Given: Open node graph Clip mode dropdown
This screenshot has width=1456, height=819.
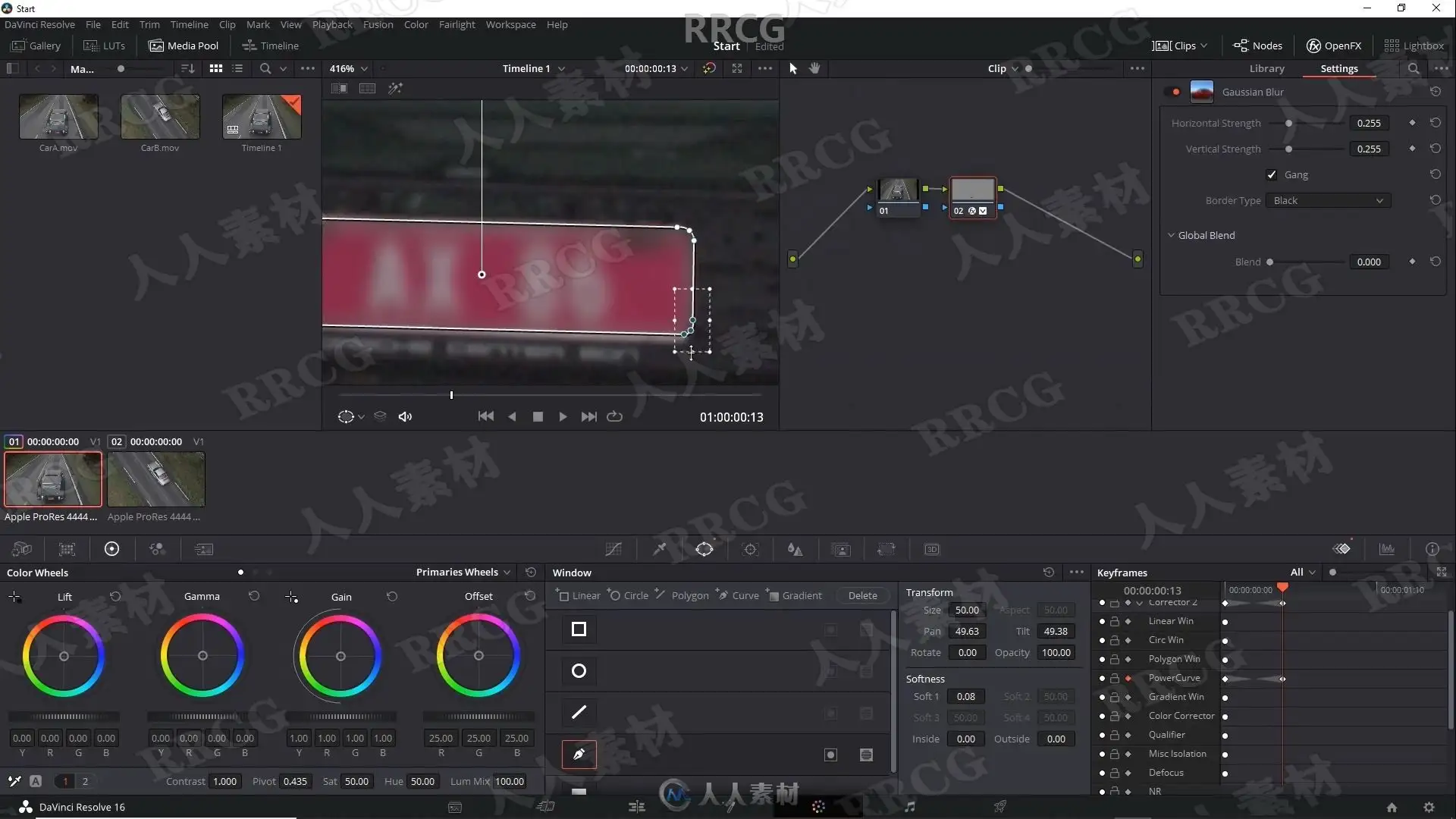Looking at the screenshot, I should point(1003,68).
